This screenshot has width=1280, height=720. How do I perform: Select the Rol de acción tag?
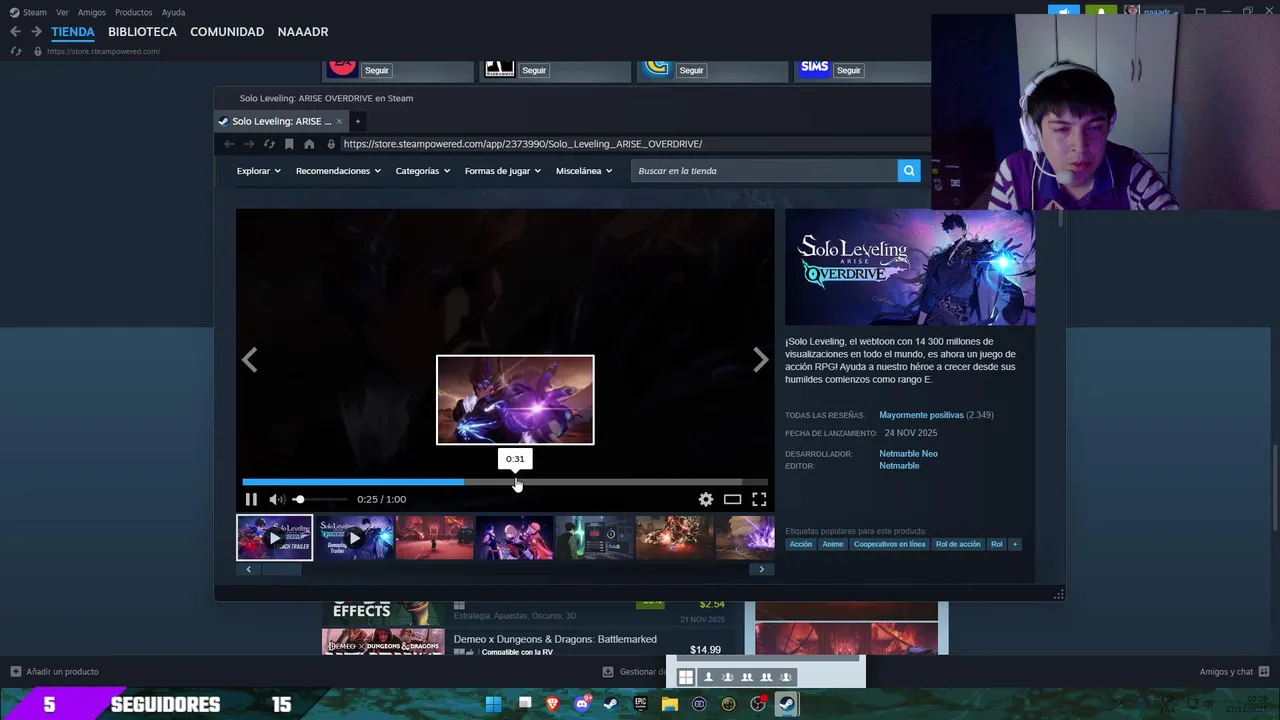(958, 544)
